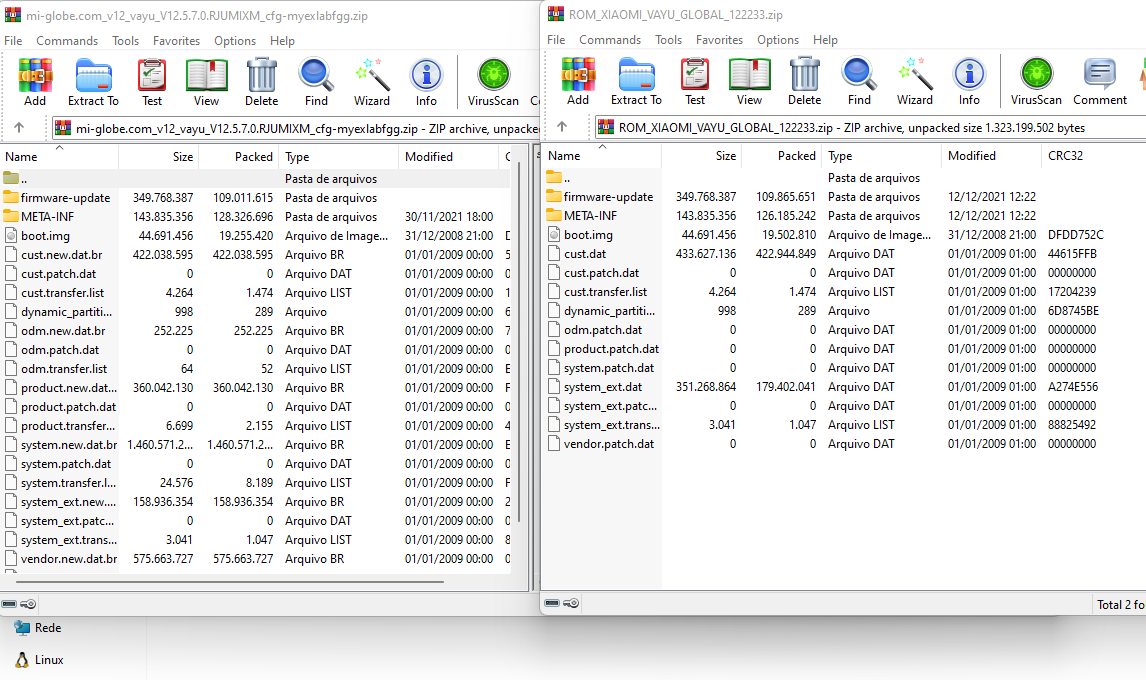Click Delete icon in ROM_XIAOMI archive window

805,81
